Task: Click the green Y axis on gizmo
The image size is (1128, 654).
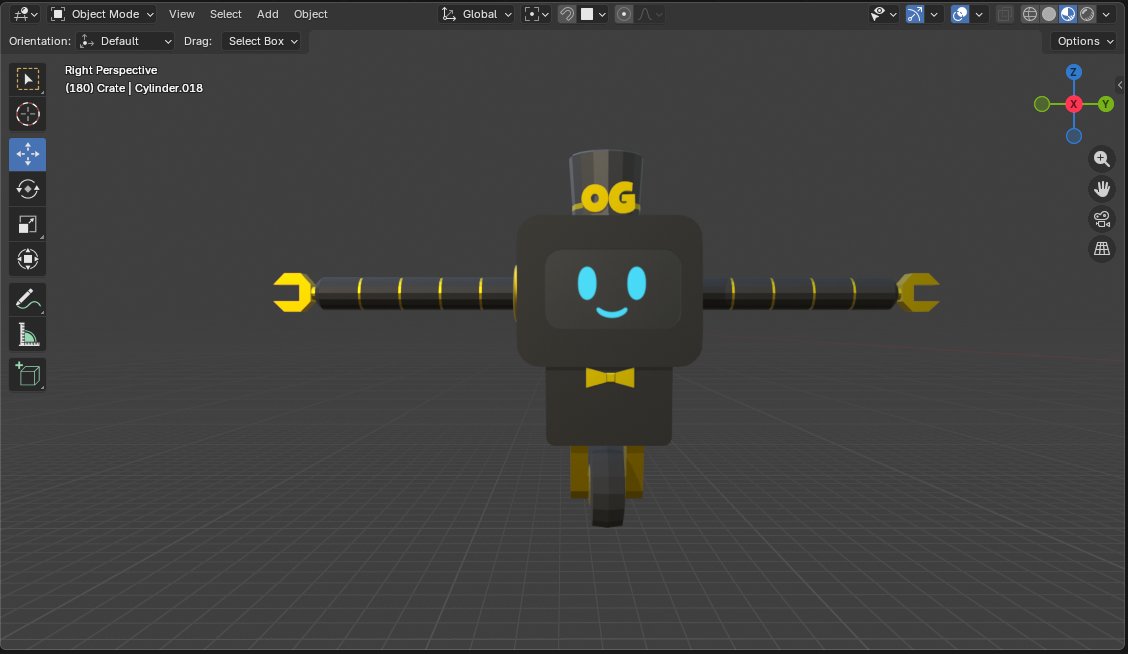Action: (x=1106, y=104)
